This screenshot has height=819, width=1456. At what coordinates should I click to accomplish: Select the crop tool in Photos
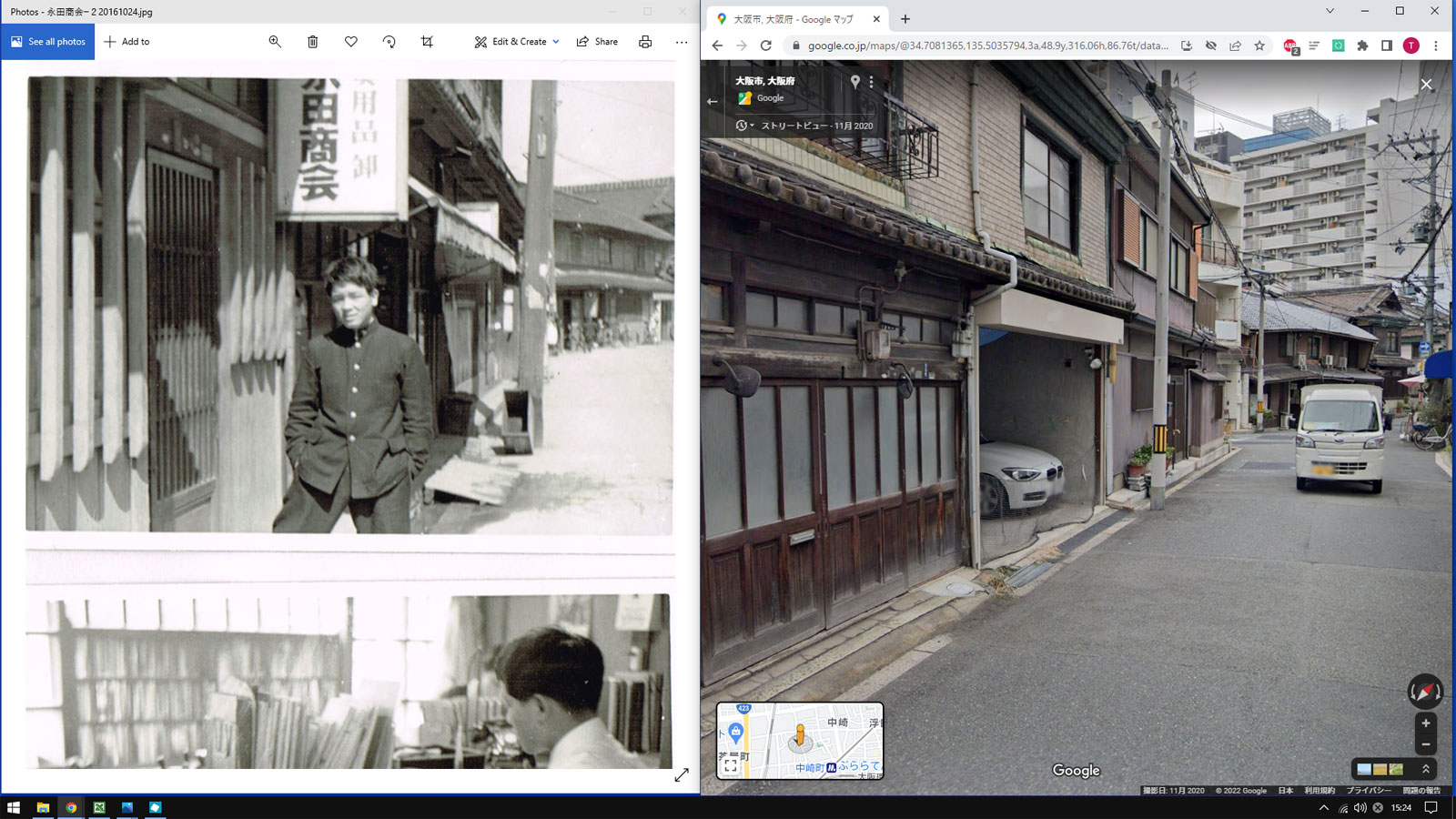pyautogui.click(x=427, y=42)
